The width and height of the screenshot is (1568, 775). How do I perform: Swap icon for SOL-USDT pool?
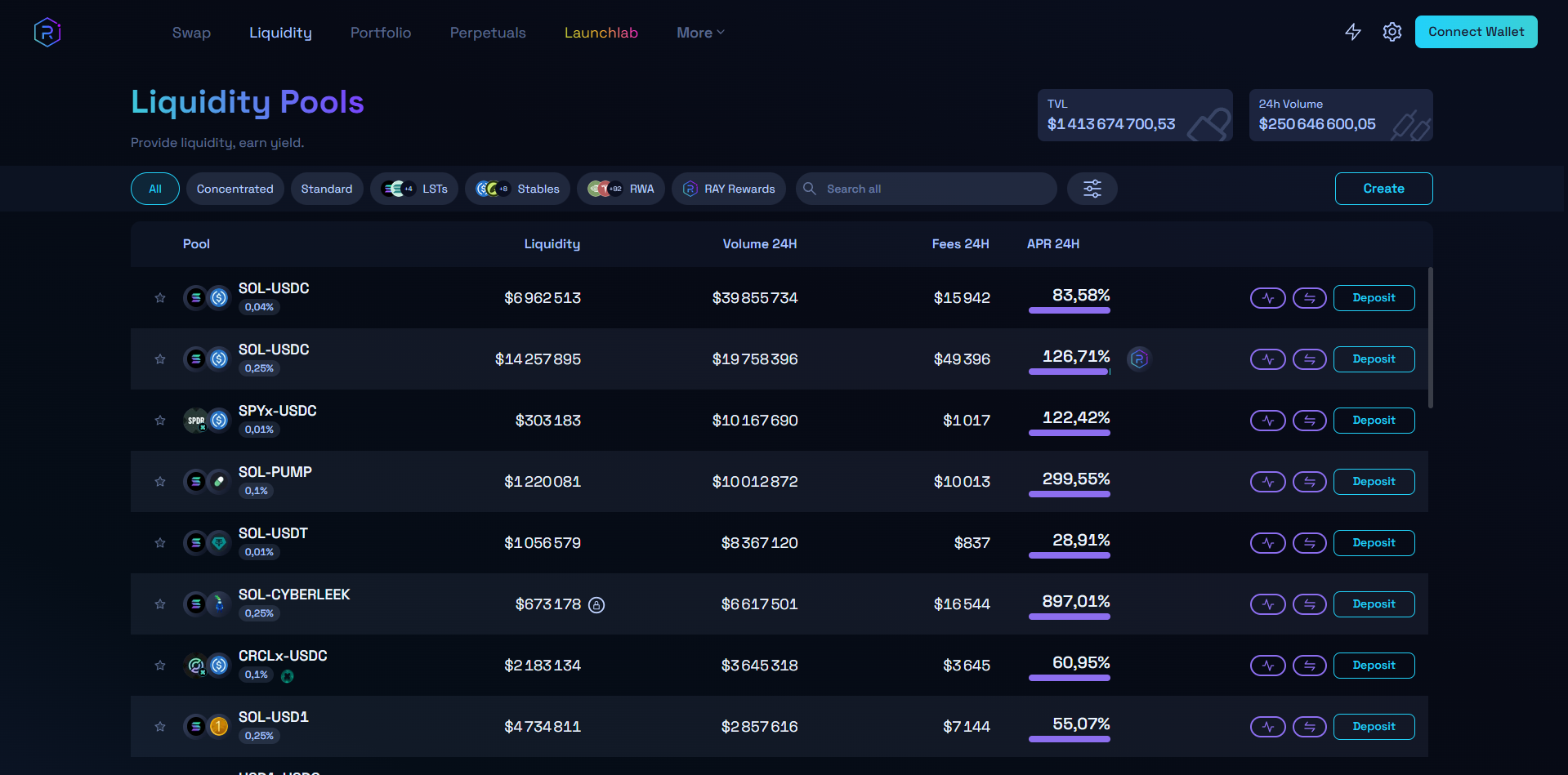point(1310,543)
